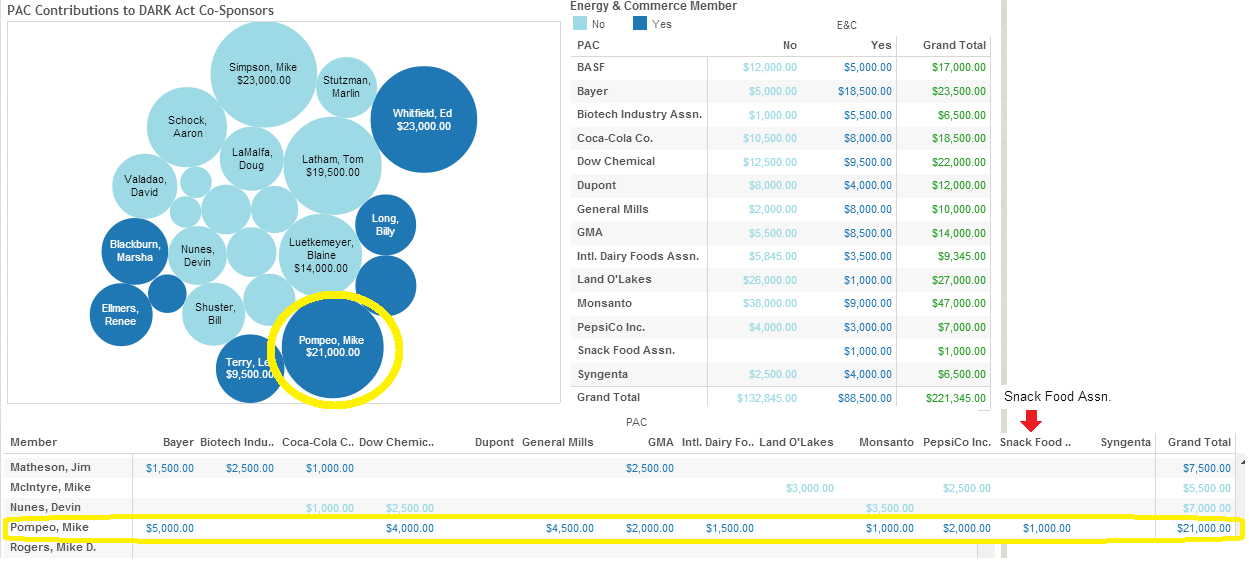Screen dimensions: 1249x567
Task: Click the Ellmers, Renee bubble
Action: (x=121, y=315)
